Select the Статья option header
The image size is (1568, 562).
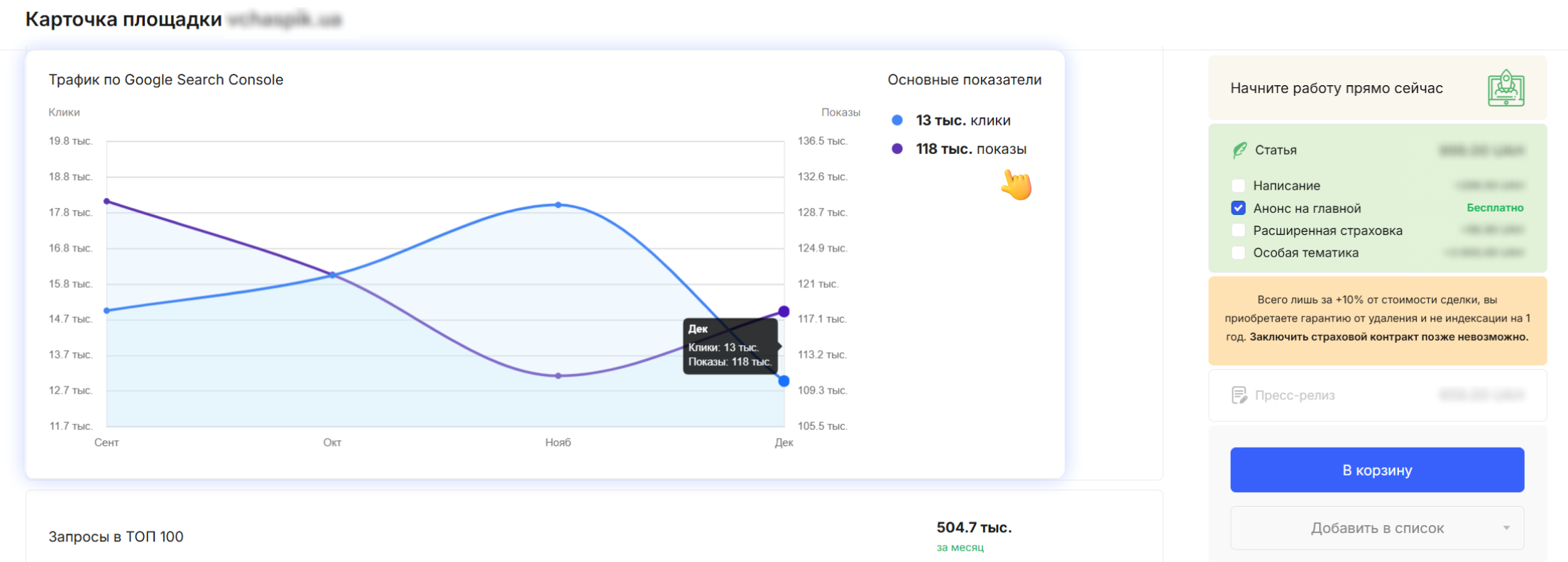tap(1377, 150)
